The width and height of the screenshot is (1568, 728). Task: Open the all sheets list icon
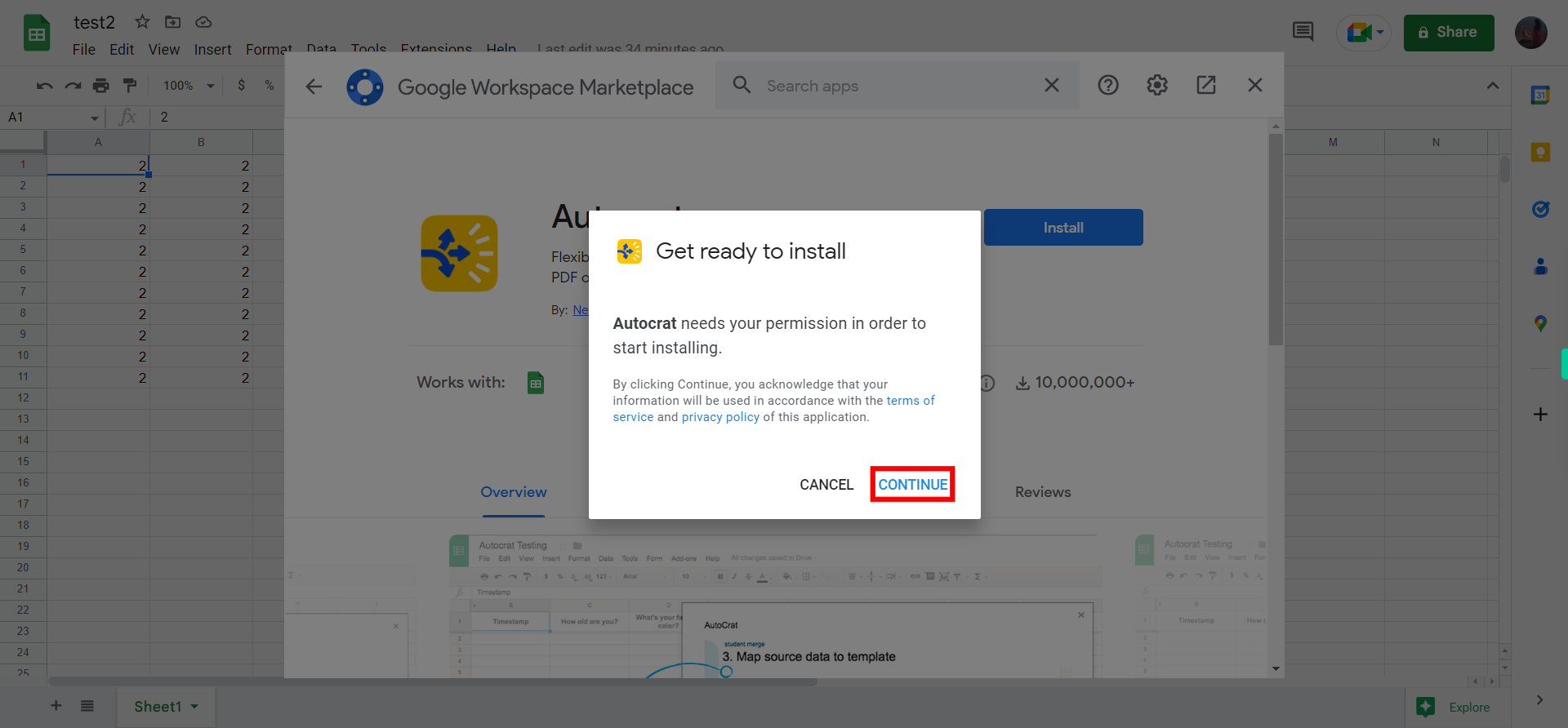(87, 706)
